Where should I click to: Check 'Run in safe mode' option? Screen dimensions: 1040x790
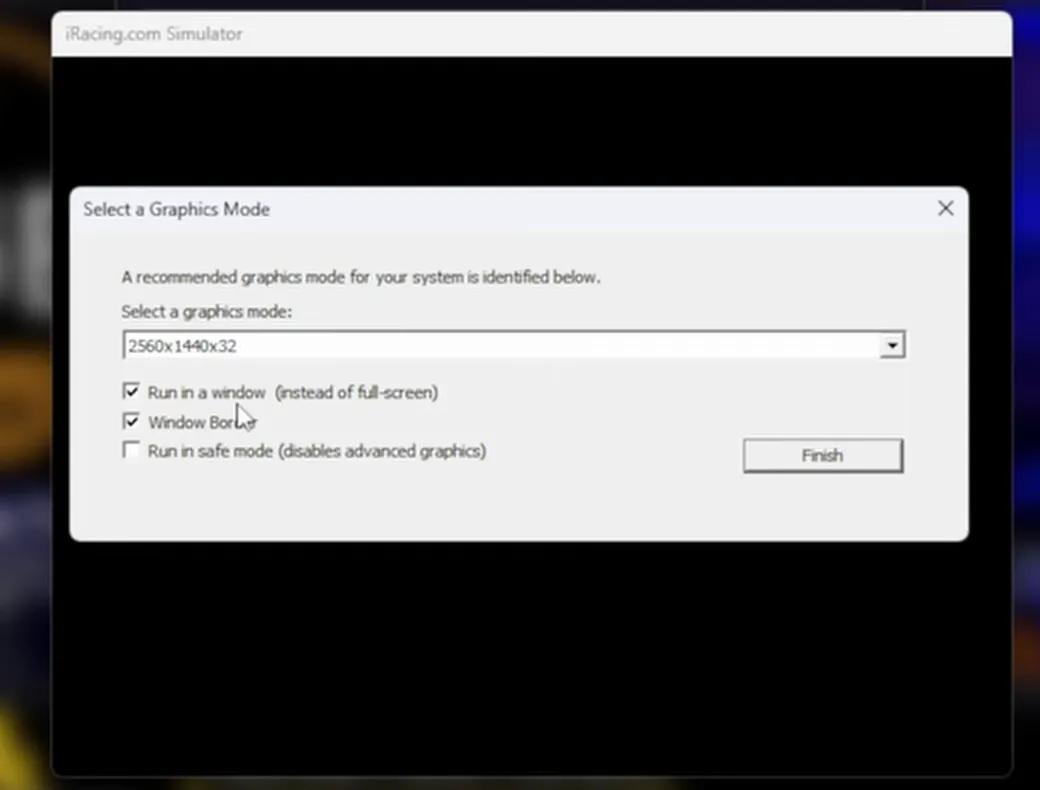click(131, 450)
